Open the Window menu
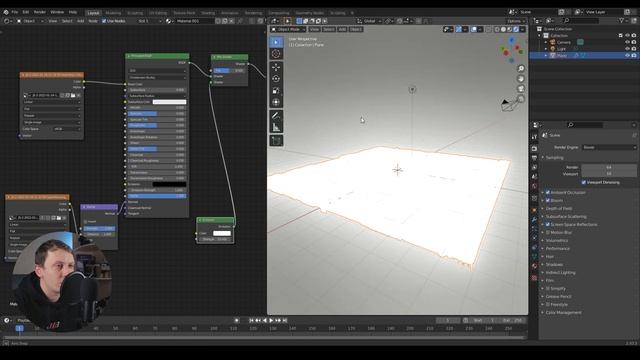Viewport: 640px width, 360px height. pyautogui.click(x=57, y=12)
